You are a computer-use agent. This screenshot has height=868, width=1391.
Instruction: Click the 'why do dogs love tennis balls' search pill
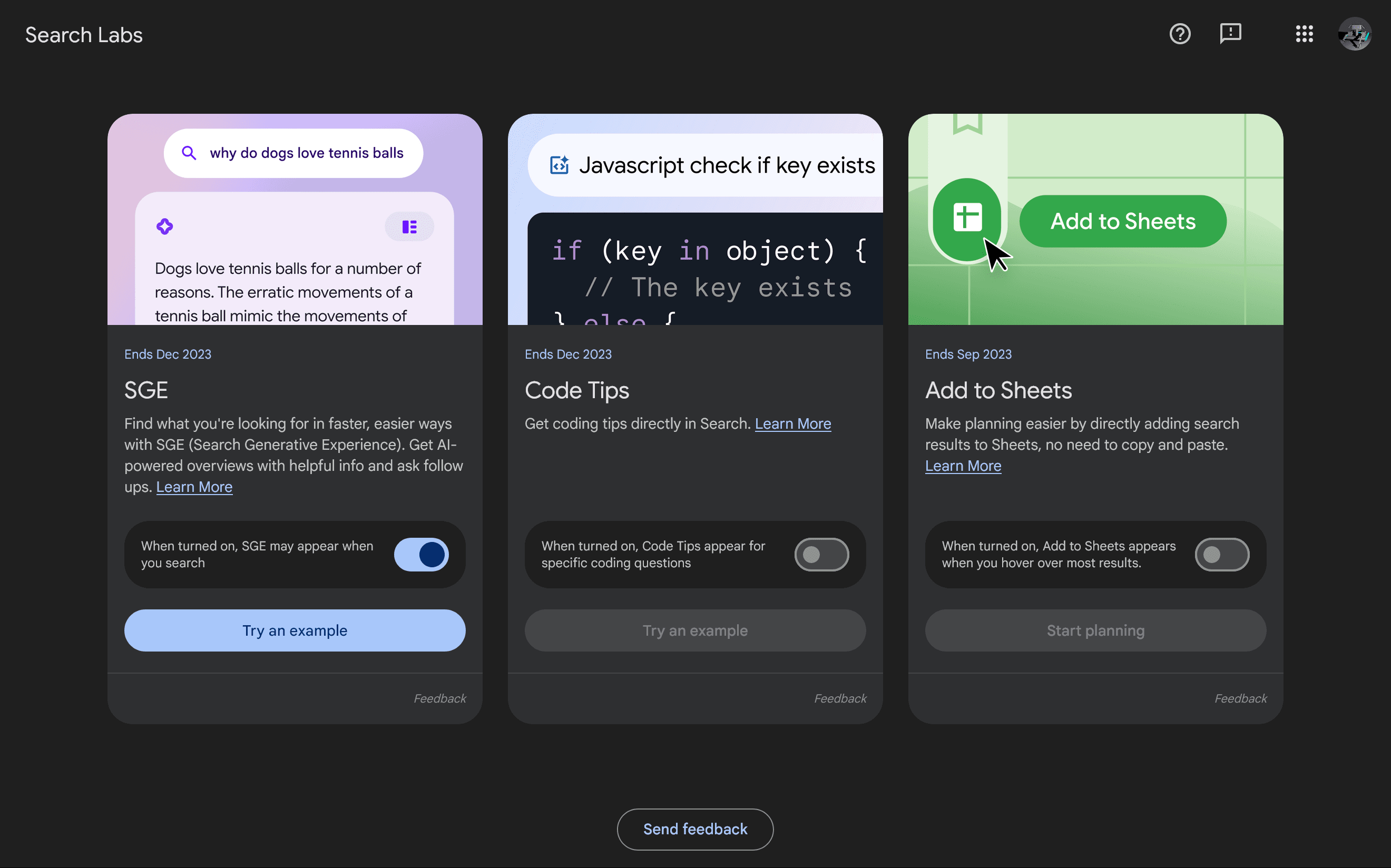(293, 153)
